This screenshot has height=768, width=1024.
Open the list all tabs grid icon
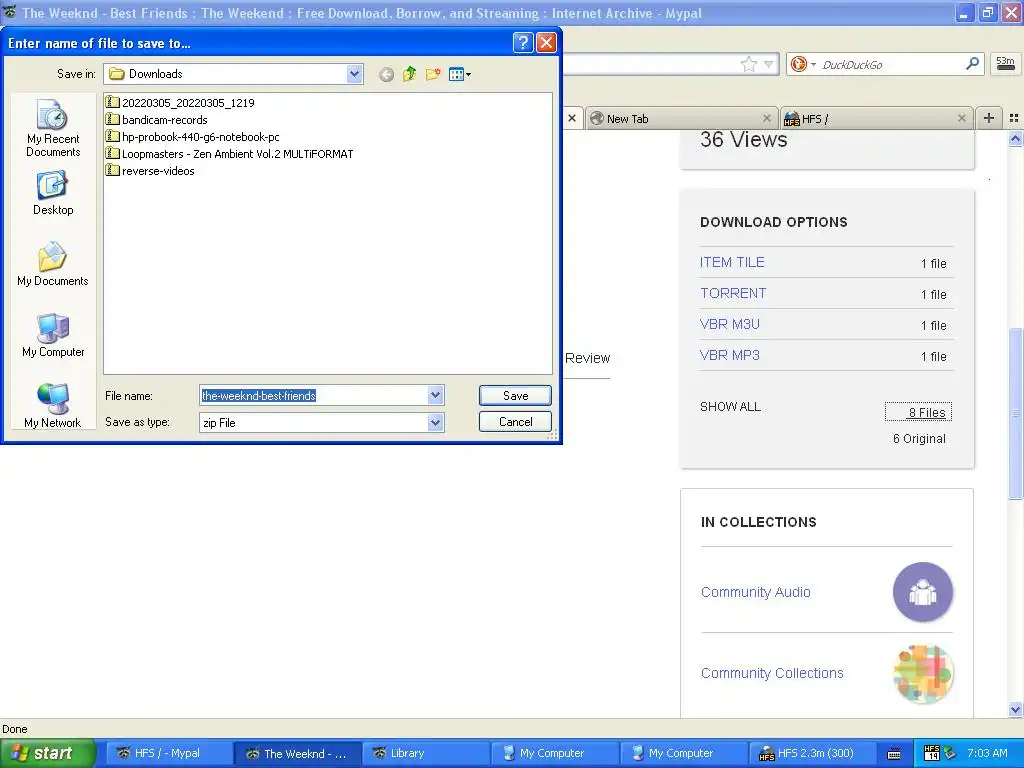pyautogui.click(x=1014, y=118)
